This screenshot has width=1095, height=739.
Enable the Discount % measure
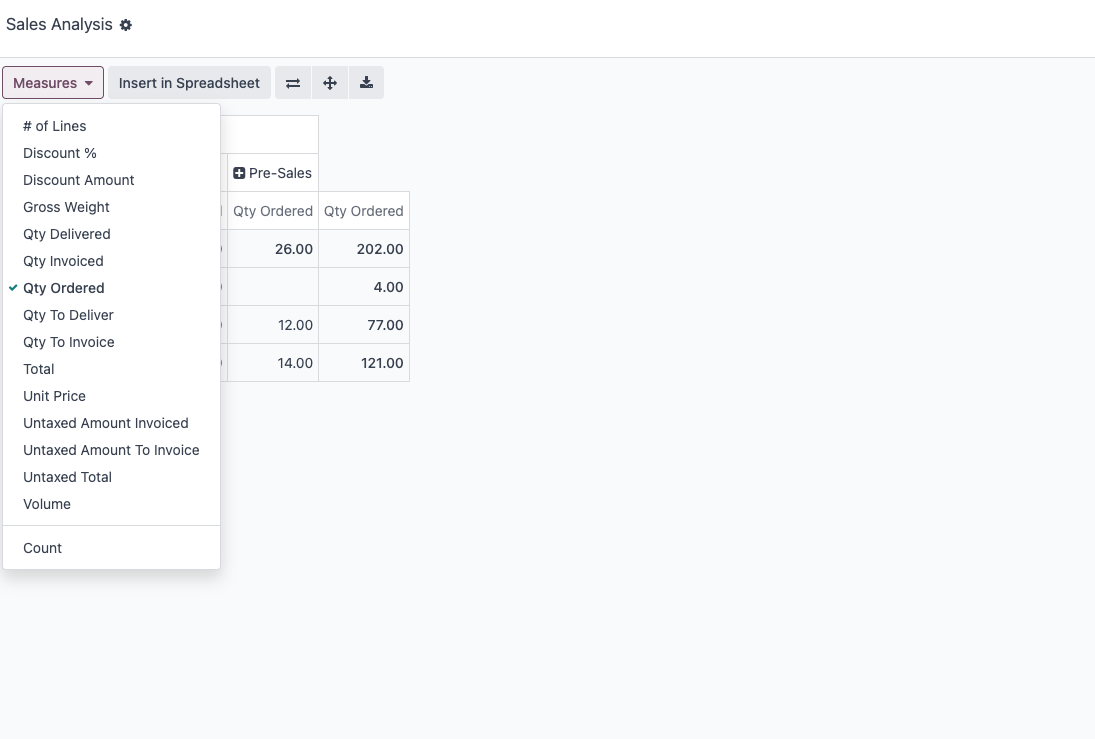[x=112, y=153]
